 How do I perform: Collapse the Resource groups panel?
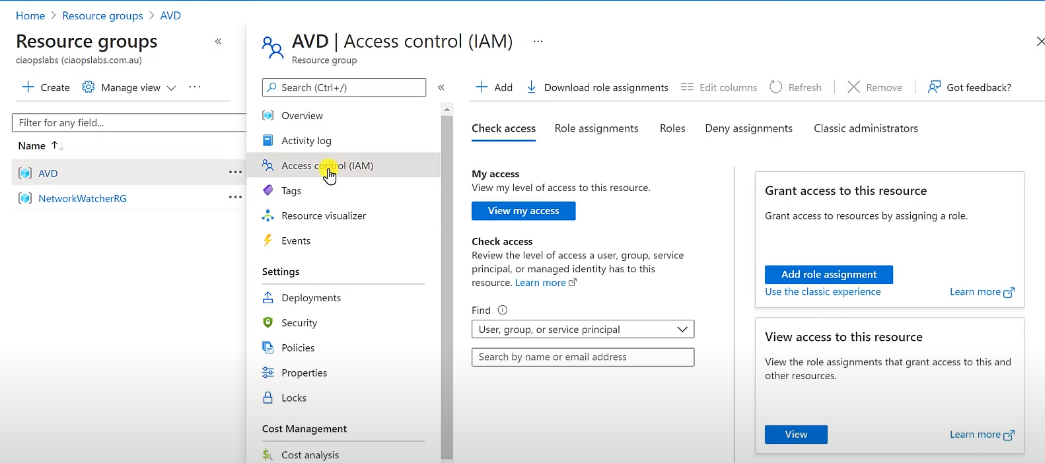click(218, 41)
